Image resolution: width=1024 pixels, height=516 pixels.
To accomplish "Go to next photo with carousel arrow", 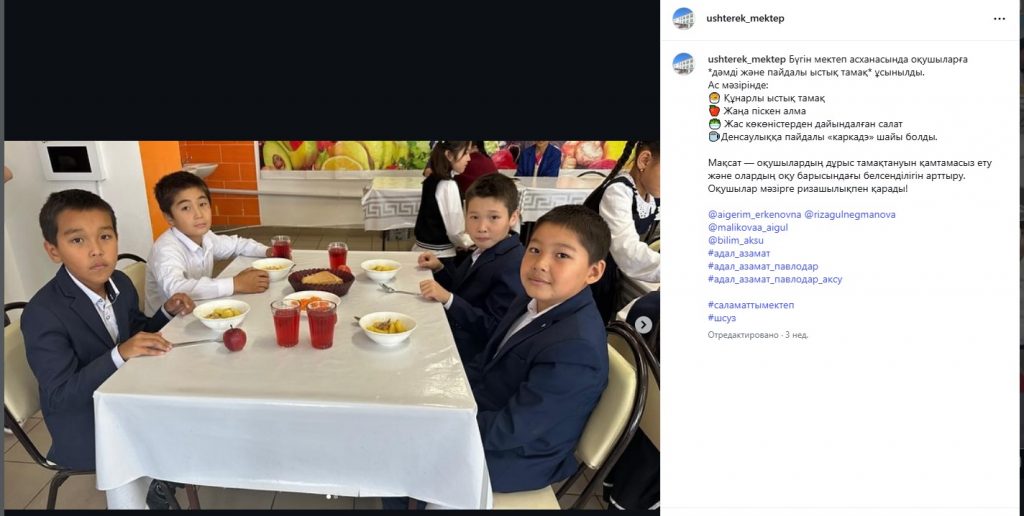I will [x=643, y=325].
